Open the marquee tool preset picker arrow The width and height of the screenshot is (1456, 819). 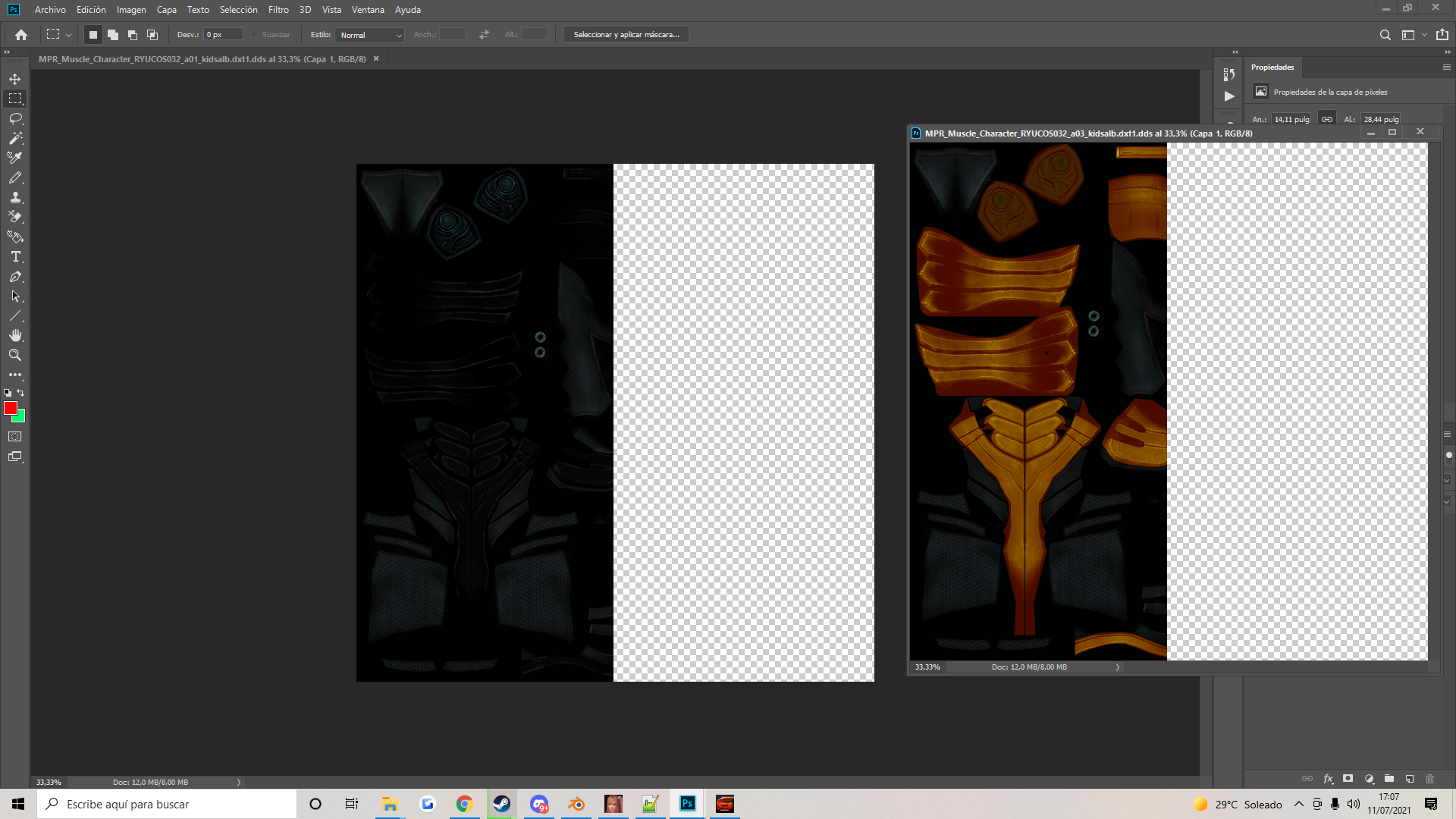coord(68,35)
